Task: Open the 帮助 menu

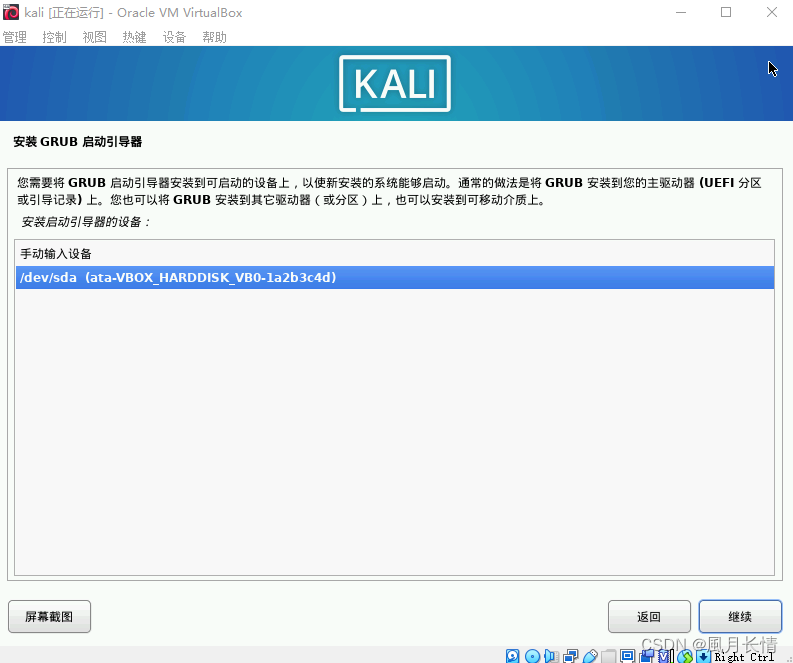Action: tap(214, 37)
